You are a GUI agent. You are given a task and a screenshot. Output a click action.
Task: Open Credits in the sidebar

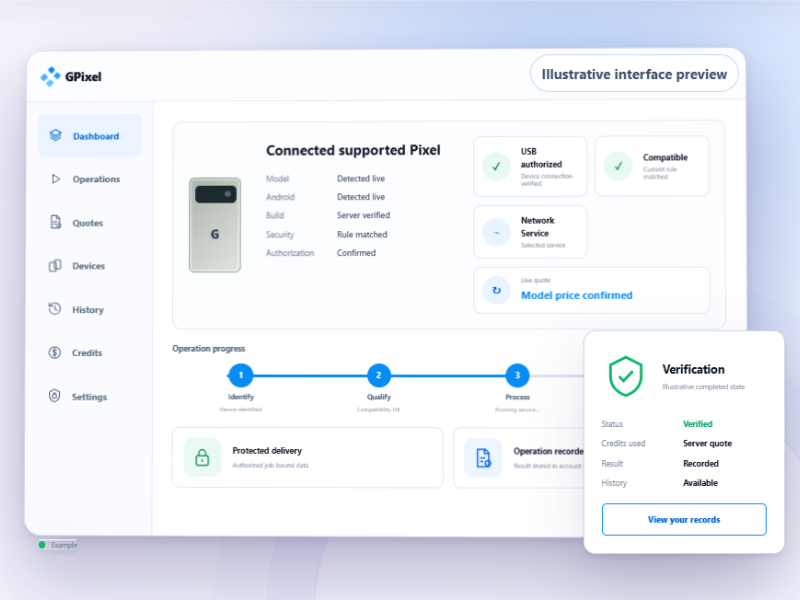(x=90, y=353)
